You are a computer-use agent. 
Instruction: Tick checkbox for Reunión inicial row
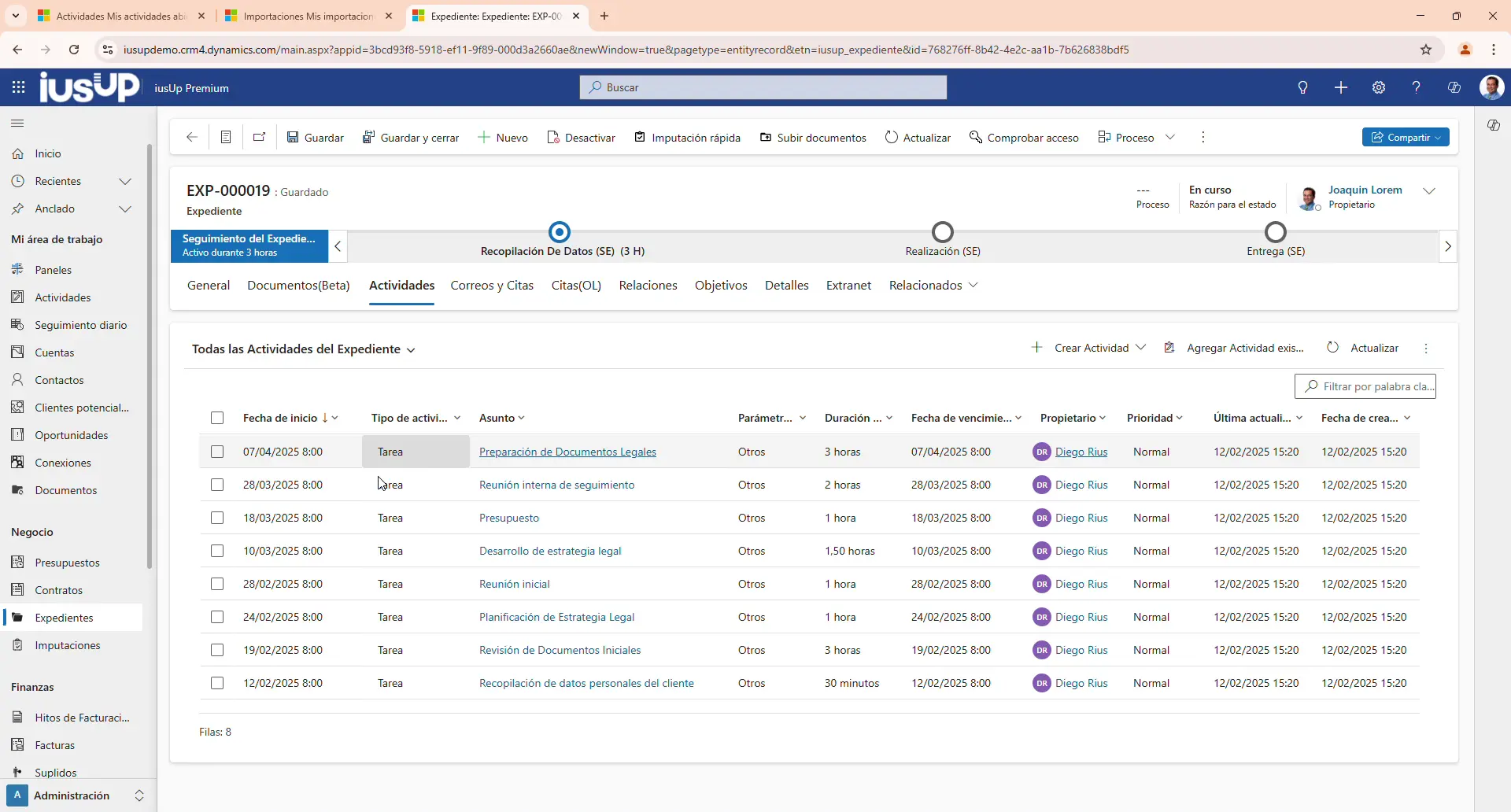tap(217, 584)
